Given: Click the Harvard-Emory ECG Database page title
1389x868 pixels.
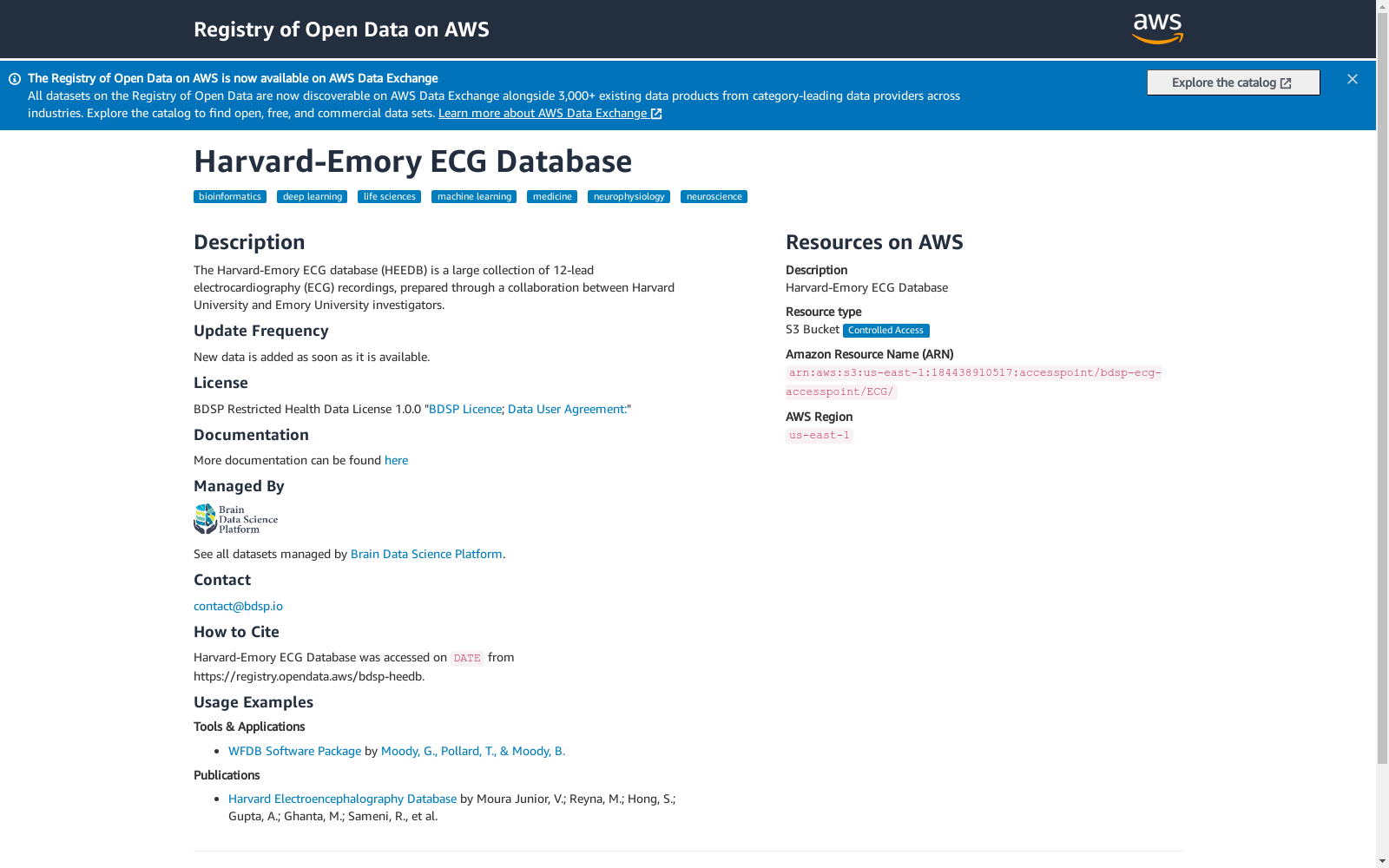Looking at the screenshot, I should point(412,161).
